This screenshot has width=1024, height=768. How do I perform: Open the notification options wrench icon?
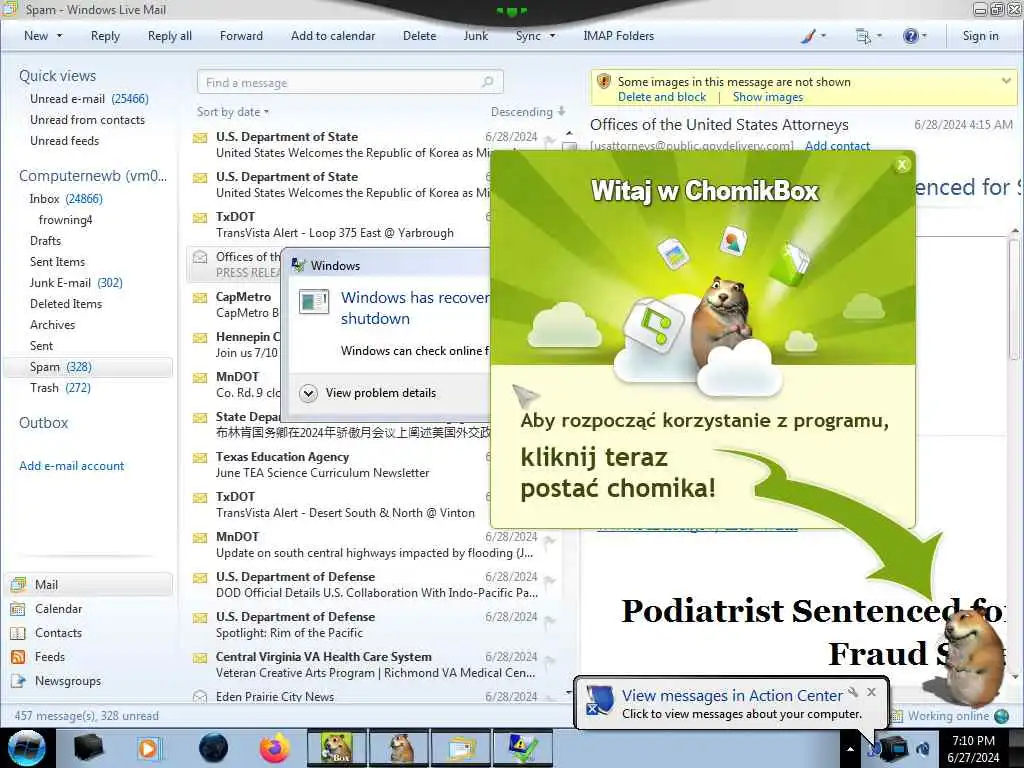pyautogui.click(x=853, y=692)
